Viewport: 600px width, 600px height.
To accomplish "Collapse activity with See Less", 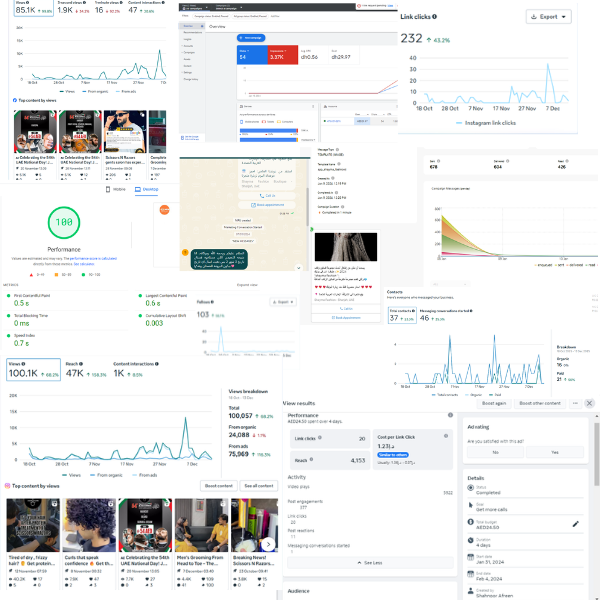I will [370, 562].
